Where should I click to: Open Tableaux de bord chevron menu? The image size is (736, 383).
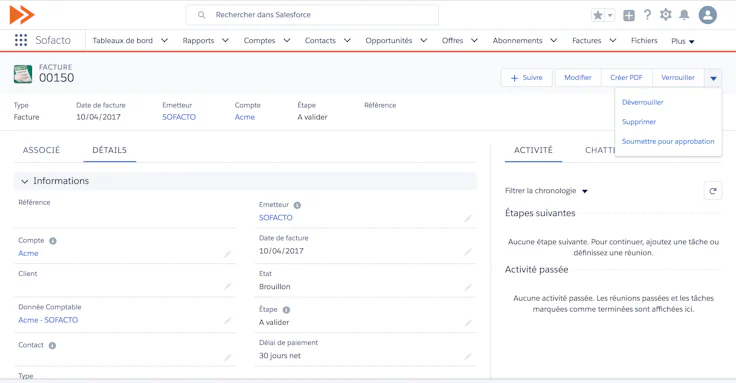pos(164,40)
